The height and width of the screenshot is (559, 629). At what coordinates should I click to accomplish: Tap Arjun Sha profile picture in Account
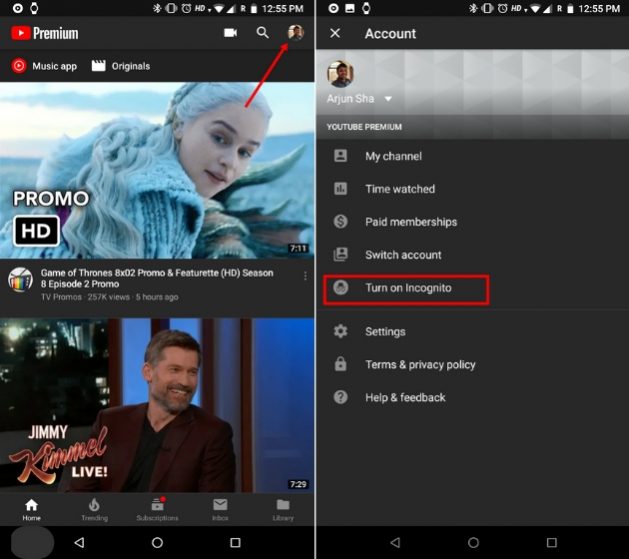pyautogui.click(x=340, y=74)
